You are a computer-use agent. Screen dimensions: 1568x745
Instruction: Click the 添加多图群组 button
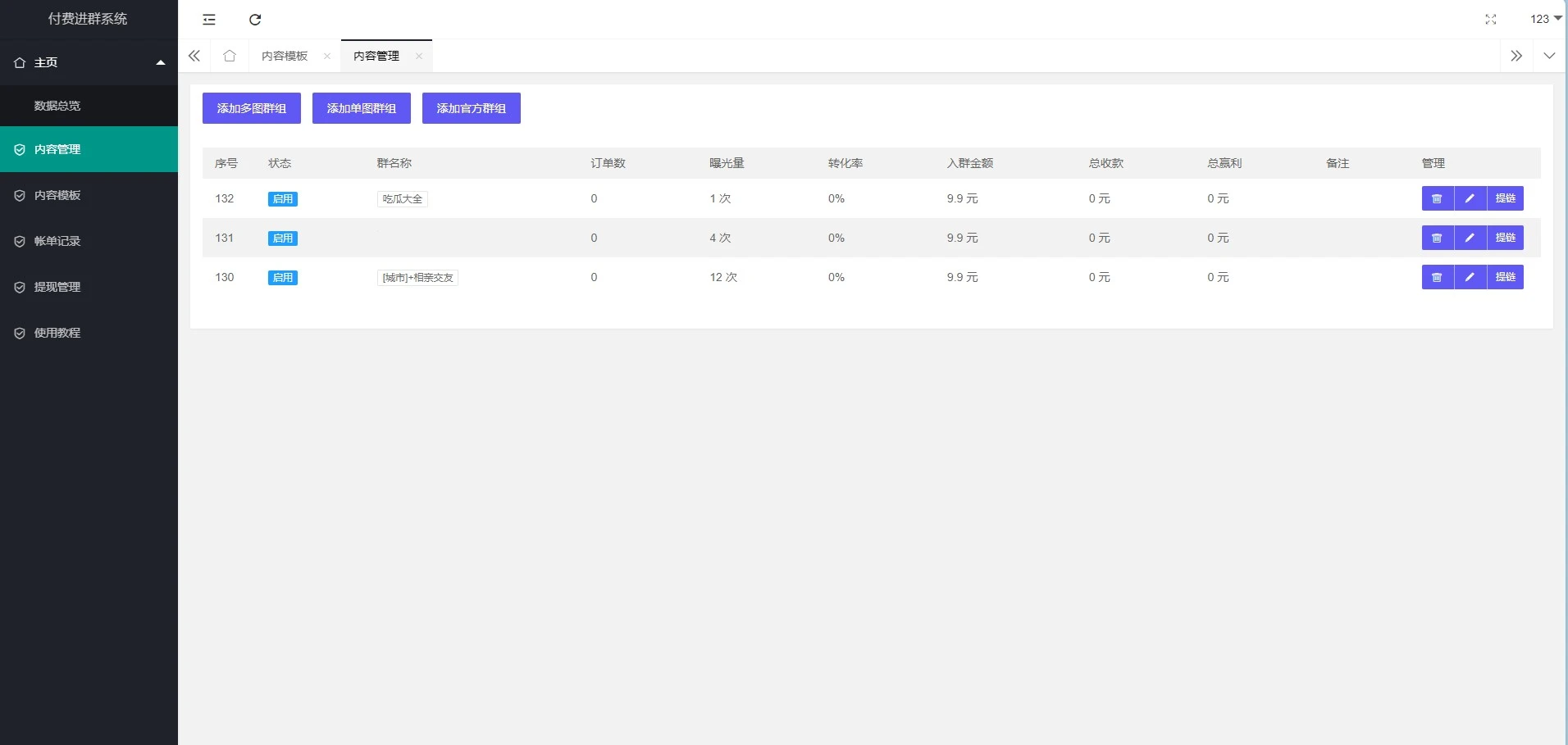point(251,108)
